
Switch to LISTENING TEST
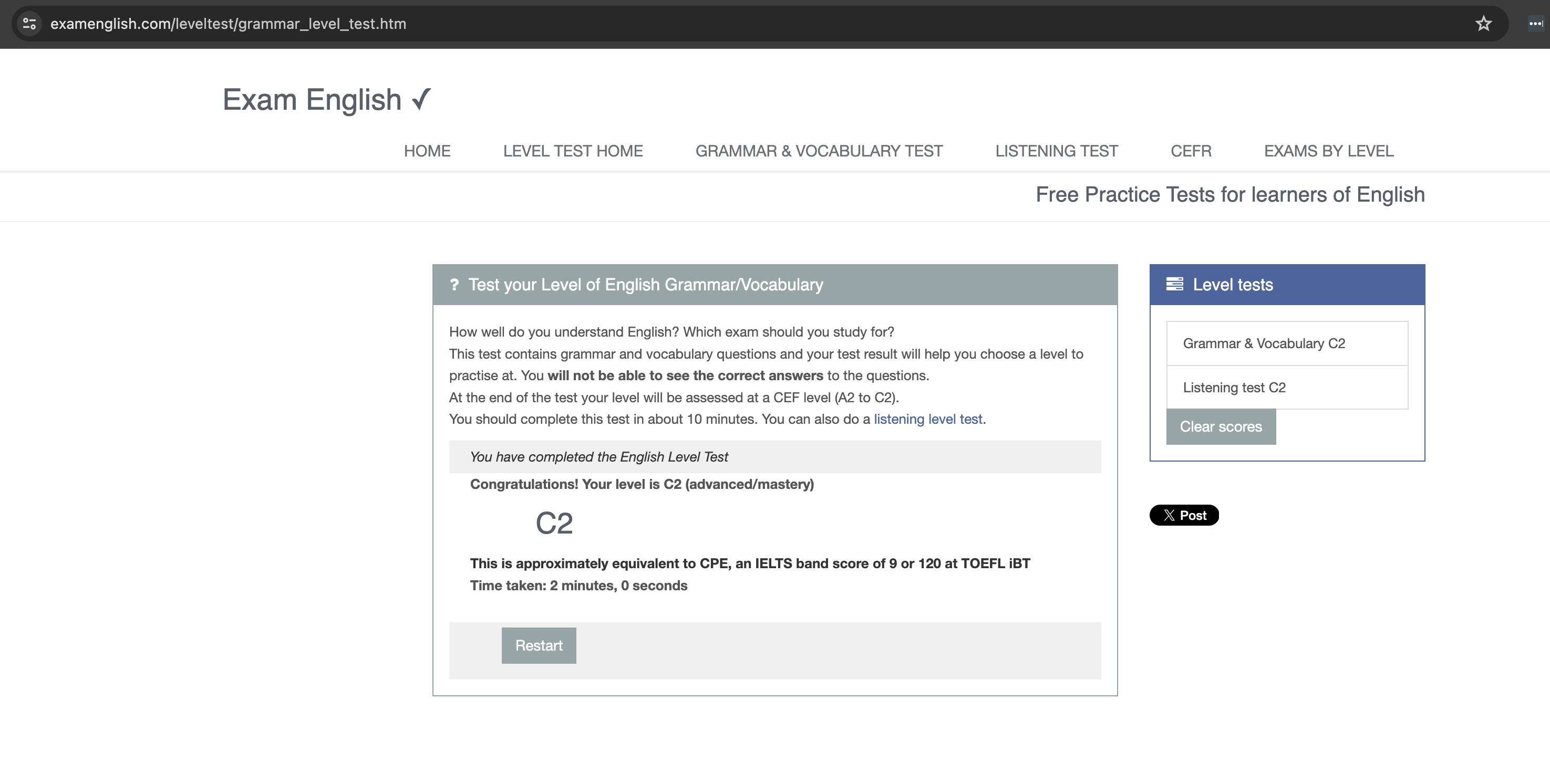click(x=1056, y=151)
